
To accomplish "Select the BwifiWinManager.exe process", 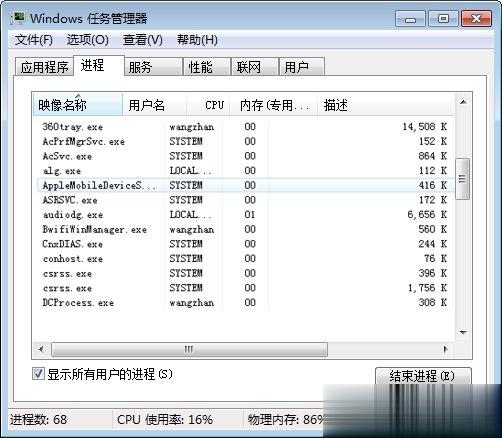I will (245, 229).
